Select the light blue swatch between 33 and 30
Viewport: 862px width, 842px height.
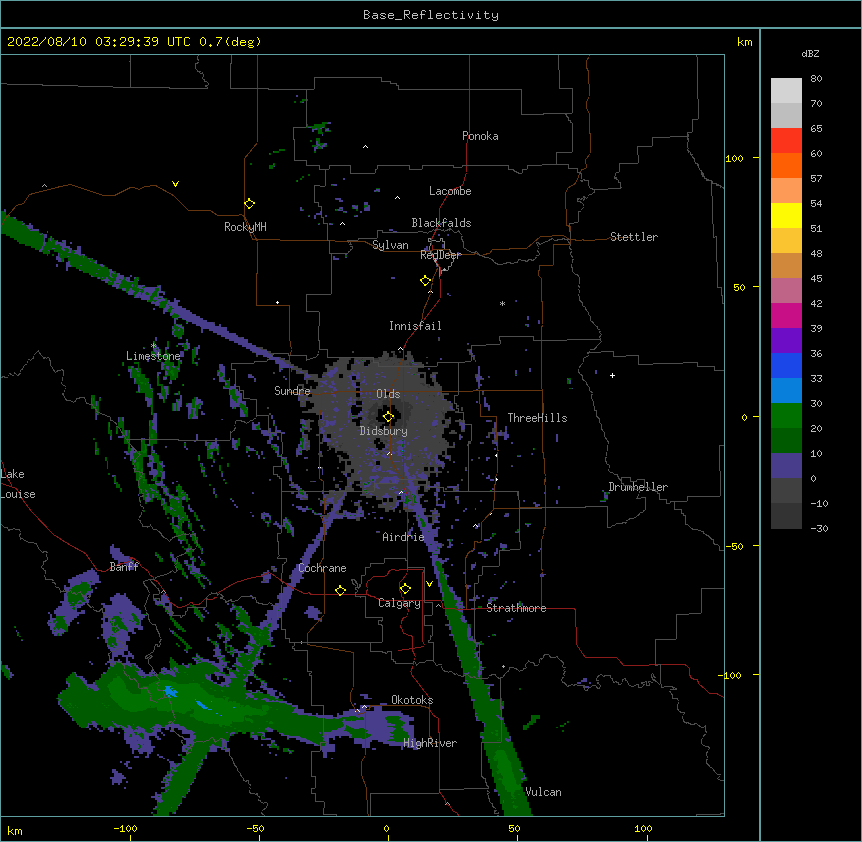point(786,391)
